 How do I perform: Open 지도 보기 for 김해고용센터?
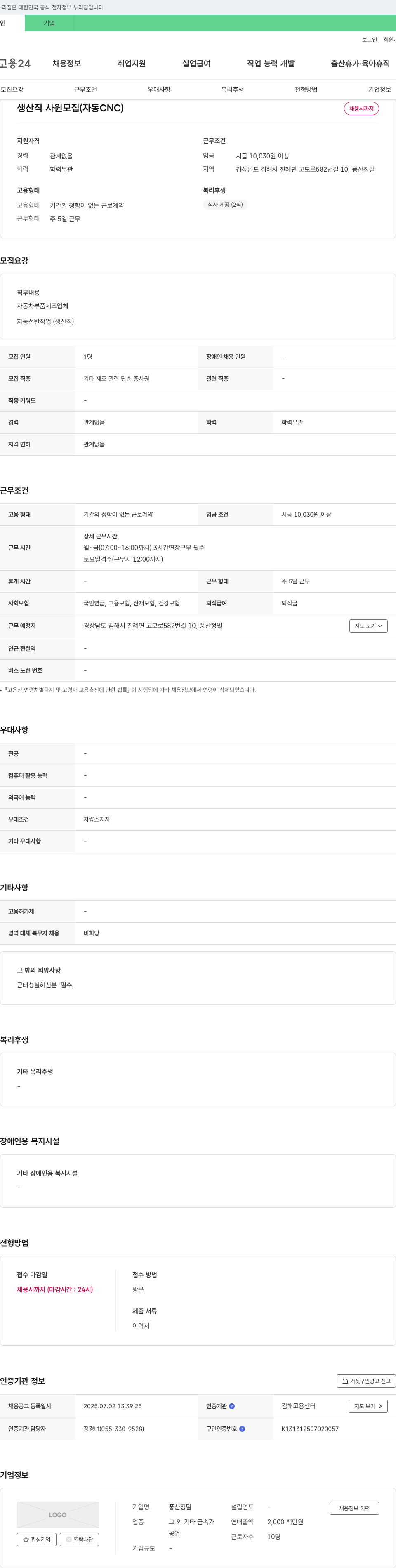point(368,1406)
